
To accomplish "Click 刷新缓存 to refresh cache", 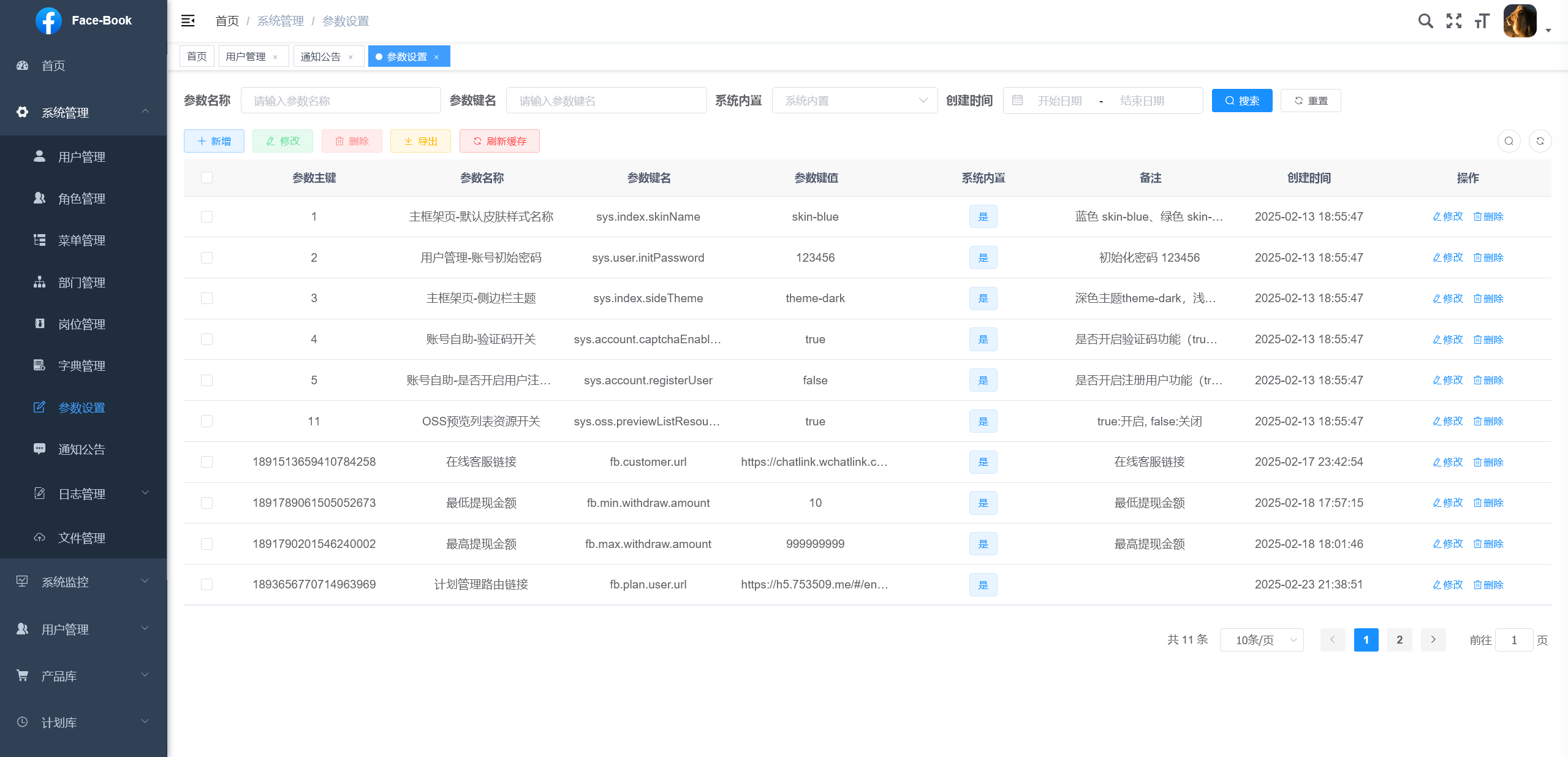I will [x=499, y=140].
